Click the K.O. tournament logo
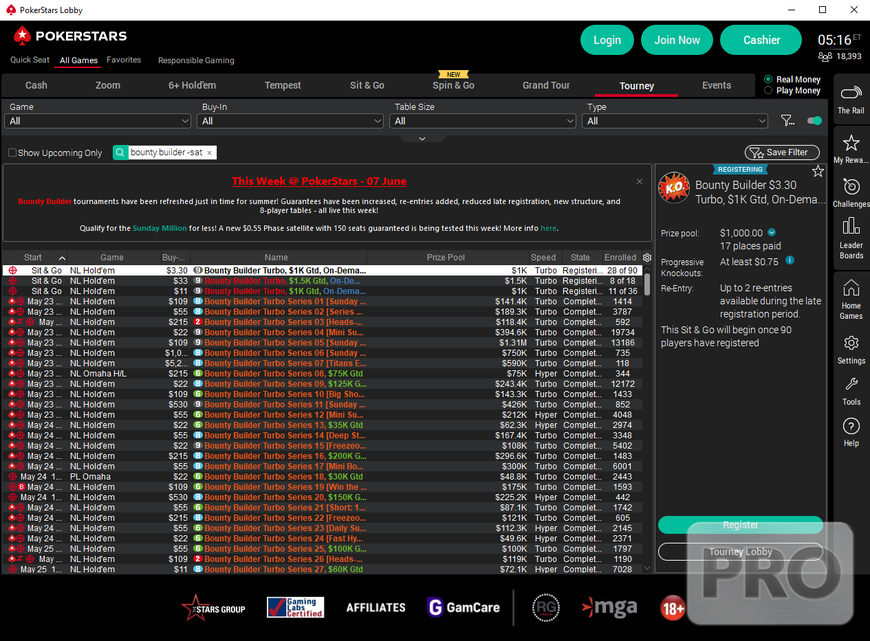This screenshot has height=641, width=870. point(674,188)
